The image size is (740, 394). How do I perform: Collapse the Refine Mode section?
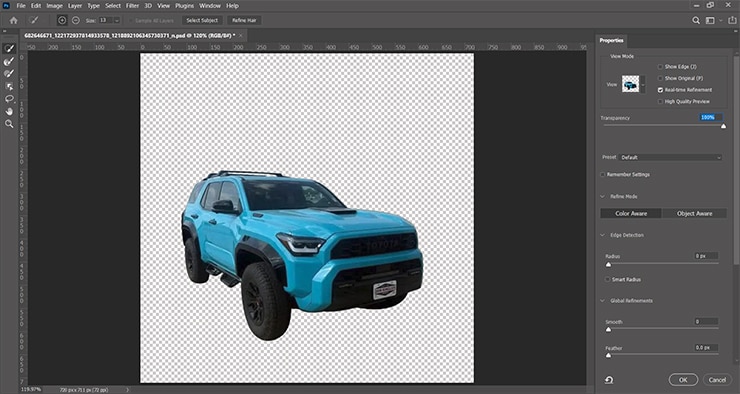603,196
